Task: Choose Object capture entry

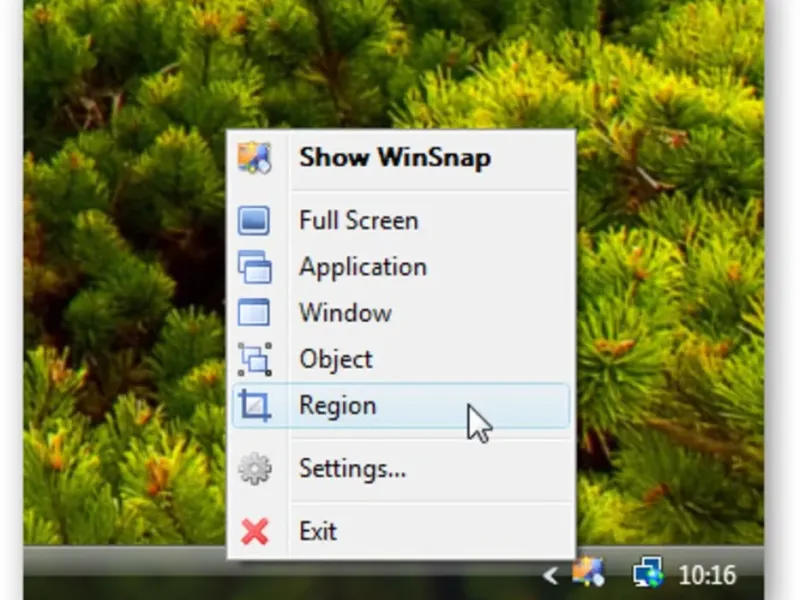Action: [401, 359]
